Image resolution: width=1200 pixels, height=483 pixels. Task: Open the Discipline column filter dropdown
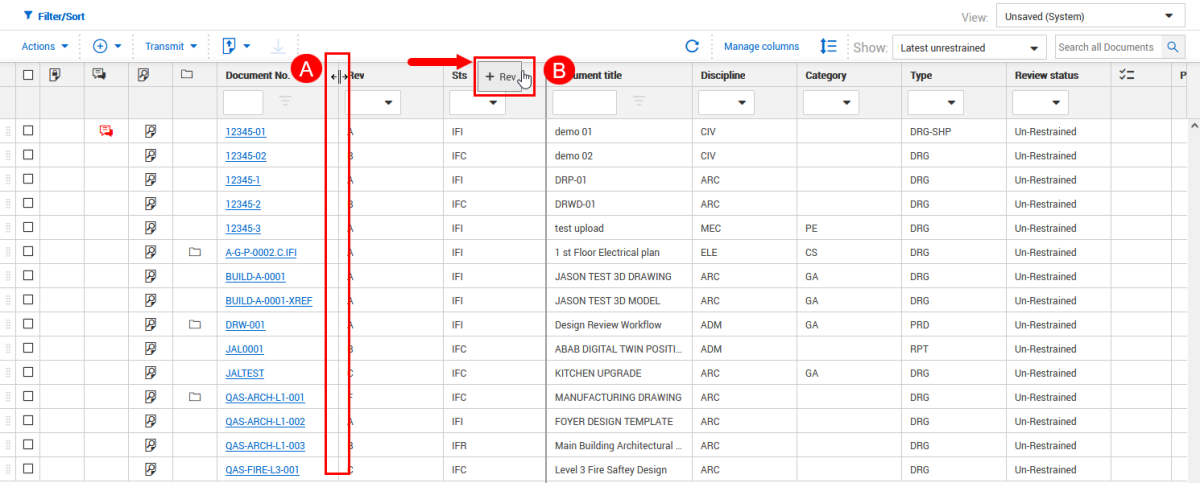[x=725, y=102]
